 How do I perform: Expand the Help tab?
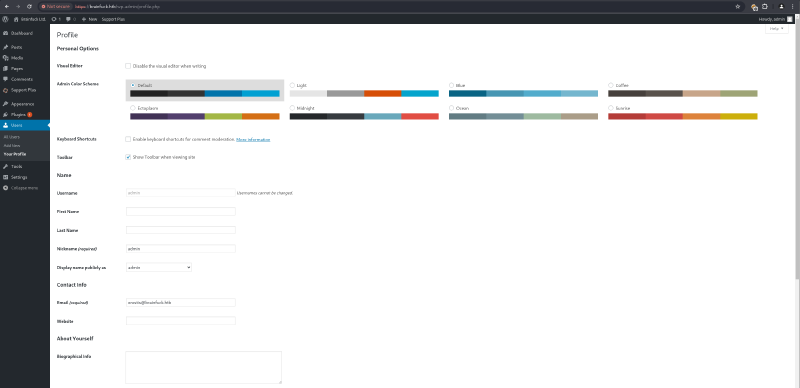pos(777,29)
